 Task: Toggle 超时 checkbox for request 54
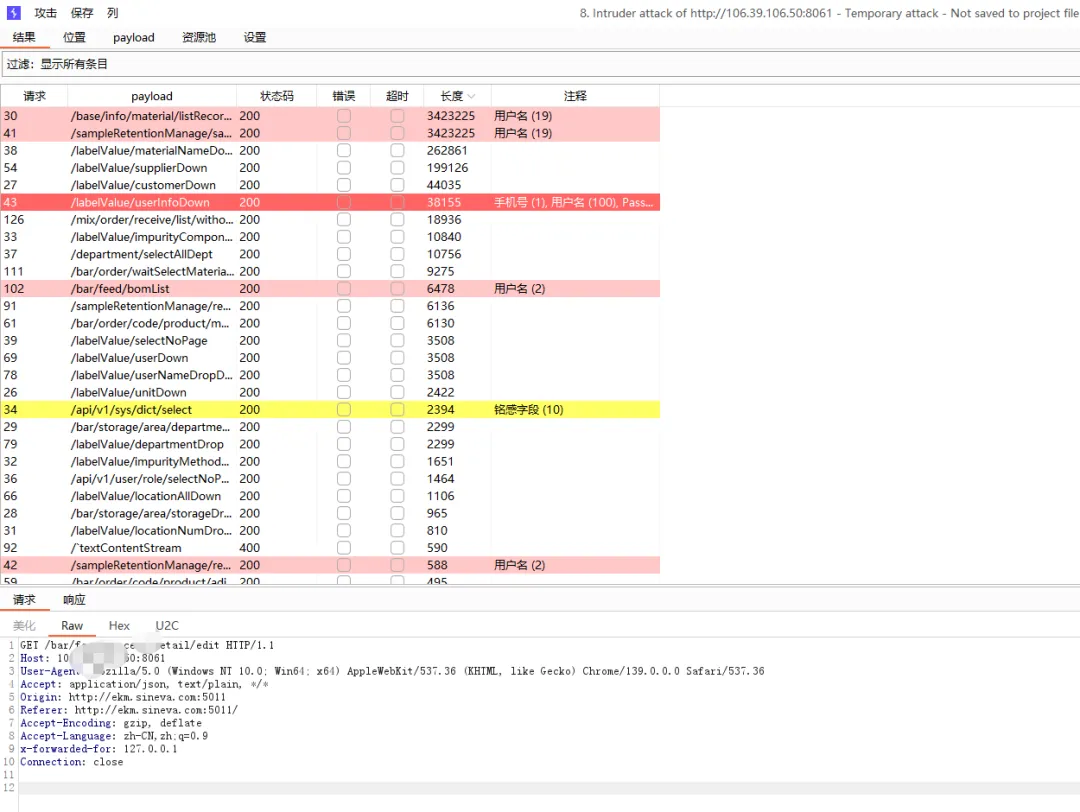(x=397, y=167)
